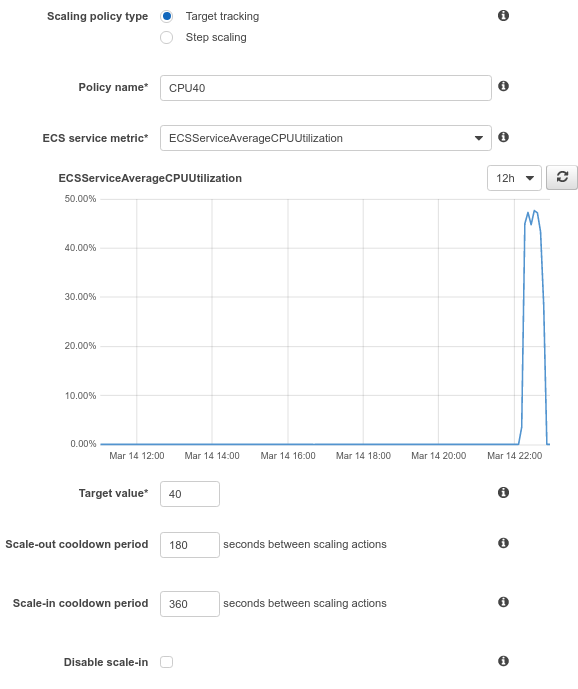Refresh the CPU utilization graph

pos(562,178)
